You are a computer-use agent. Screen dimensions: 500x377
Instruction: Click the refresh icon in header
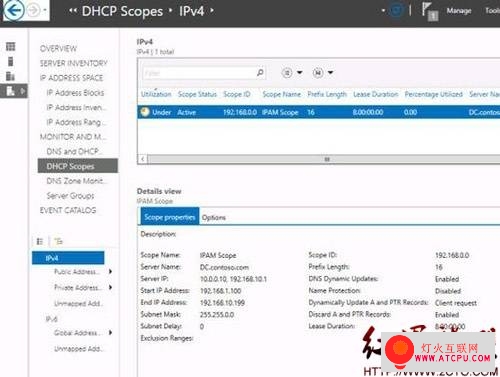(396, 11)
